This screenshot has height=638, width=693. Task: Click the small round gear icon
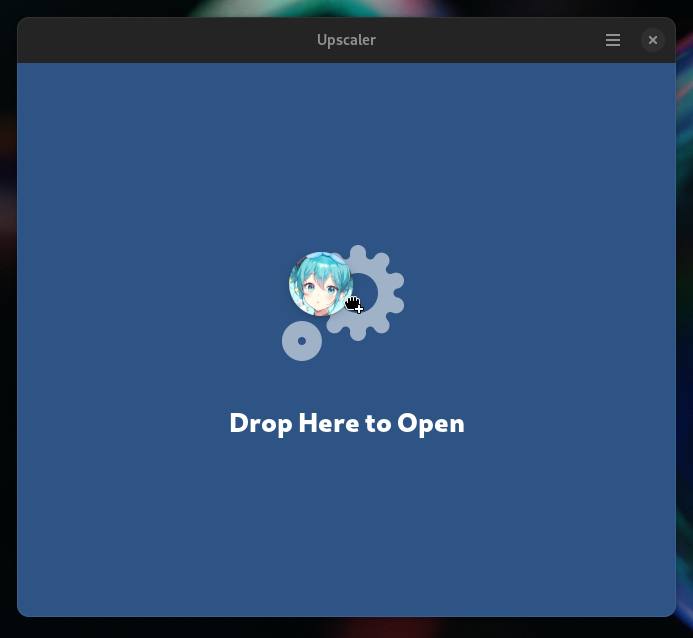[302, 341]
